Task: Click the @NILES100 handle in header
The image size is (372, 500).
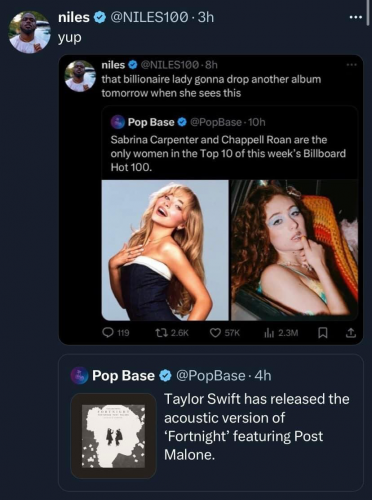Action: [149, 17]
